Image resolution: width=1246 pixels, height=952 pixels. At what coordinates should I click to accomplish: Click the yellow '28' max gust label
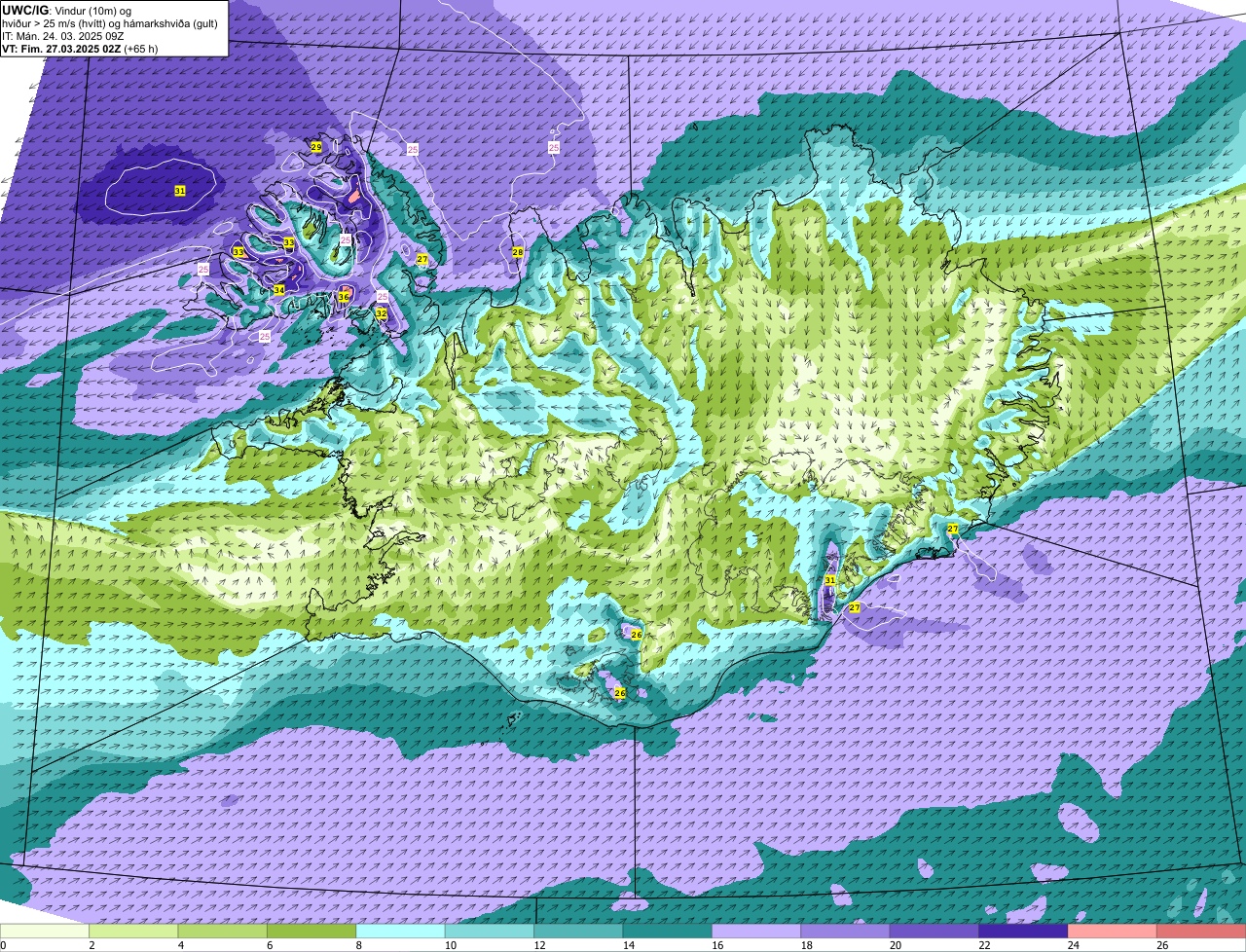click(x=518, y=252)
